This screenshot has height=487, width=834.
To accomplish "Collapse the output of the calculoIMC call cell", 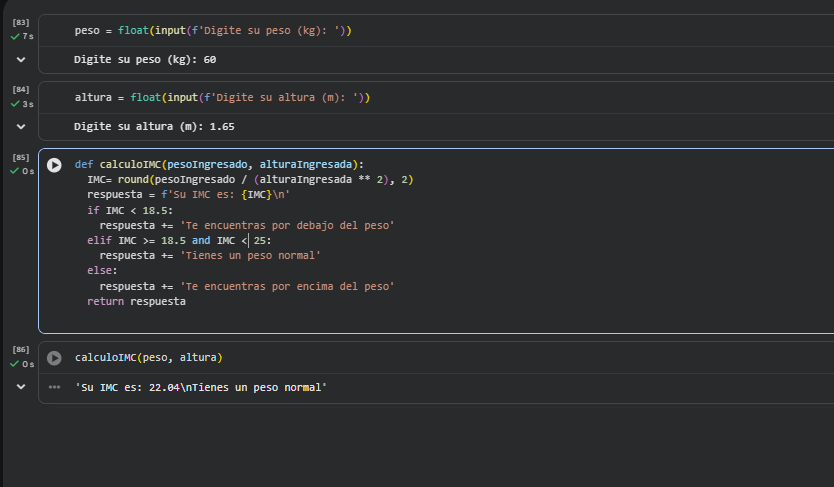I will point(21,387).
